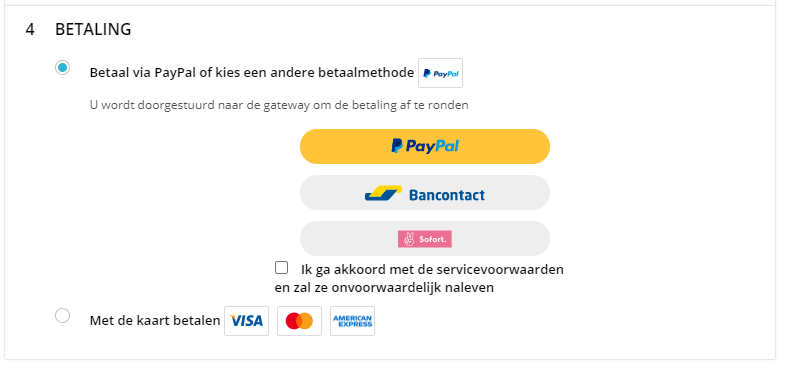
Task: Click the BETALING section heading
Action: coord(93,29)
